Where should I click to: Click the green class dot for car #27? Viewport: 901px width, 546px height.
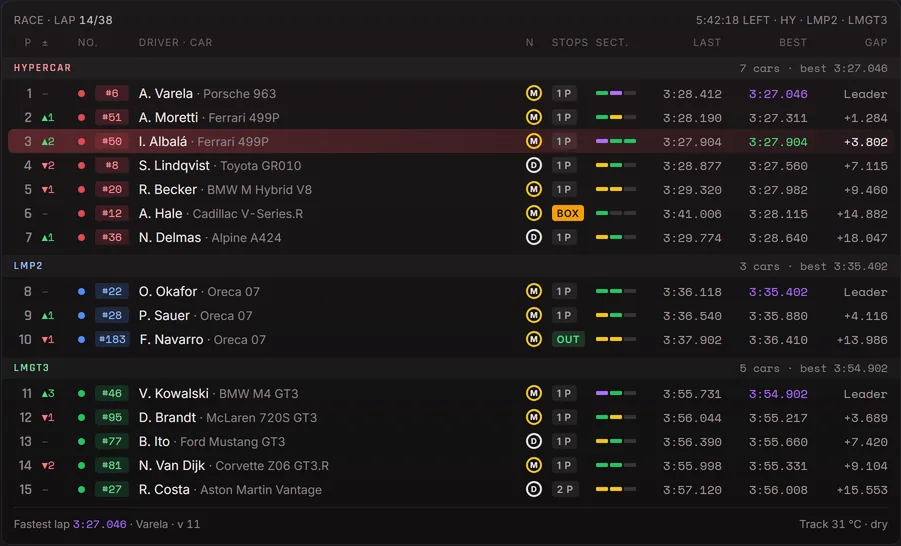[82, 490]
